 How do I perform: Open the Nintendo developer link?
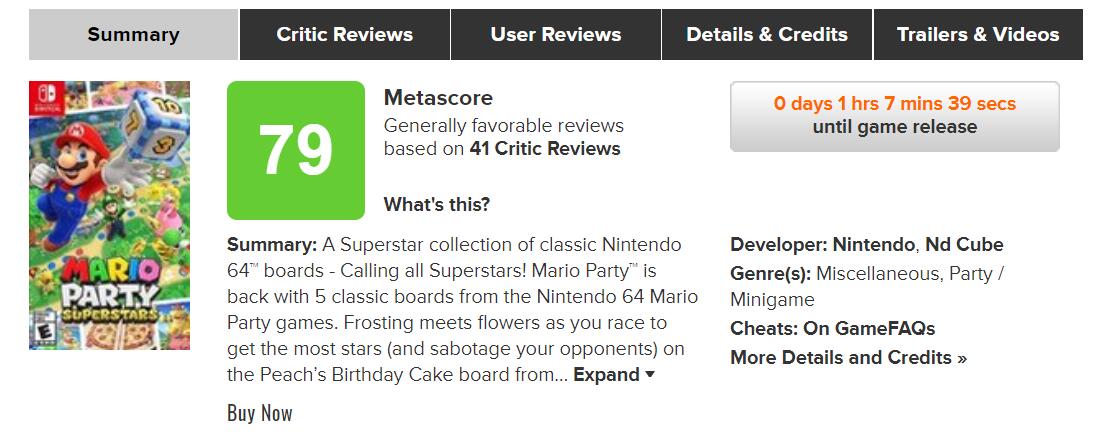[x=874, y=245]
